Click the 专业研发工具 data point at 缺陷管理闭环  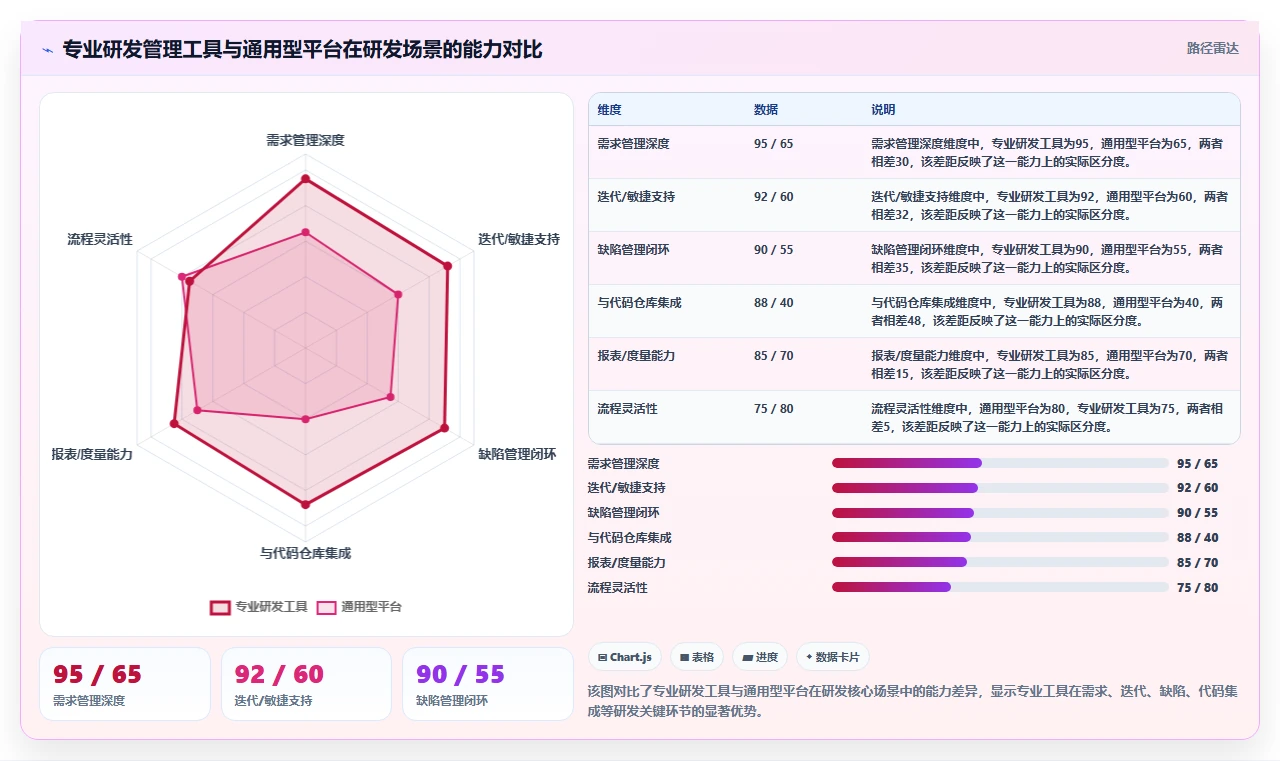click(x=444, y=428)
